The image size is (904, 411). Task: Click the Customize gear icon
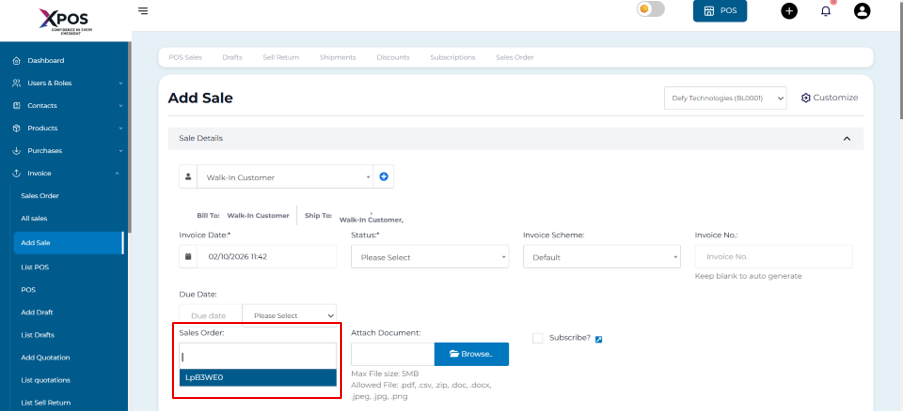806,97
